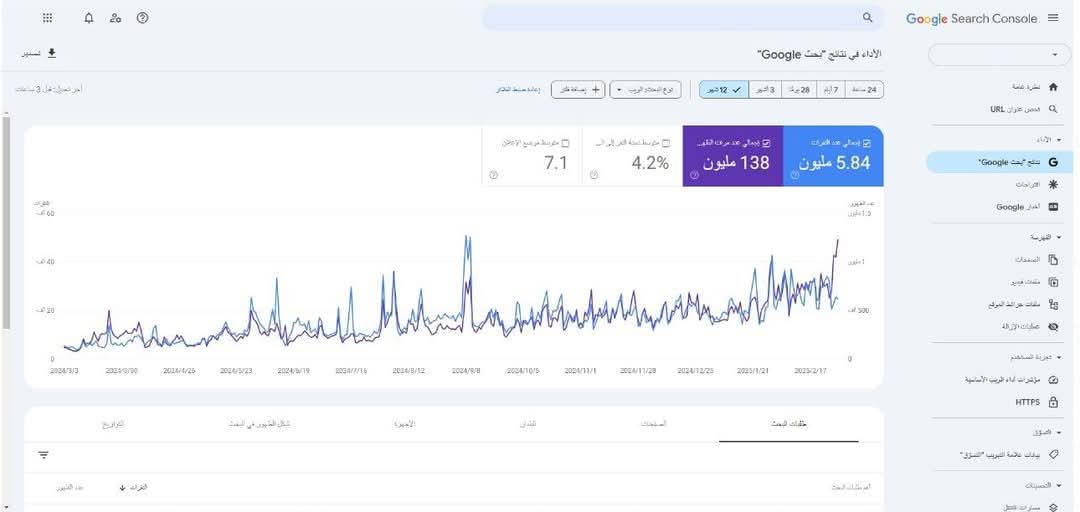Click the table filter rows icon
The height and width of the screenshot is (512, 1080).
[x=44, y=455]
